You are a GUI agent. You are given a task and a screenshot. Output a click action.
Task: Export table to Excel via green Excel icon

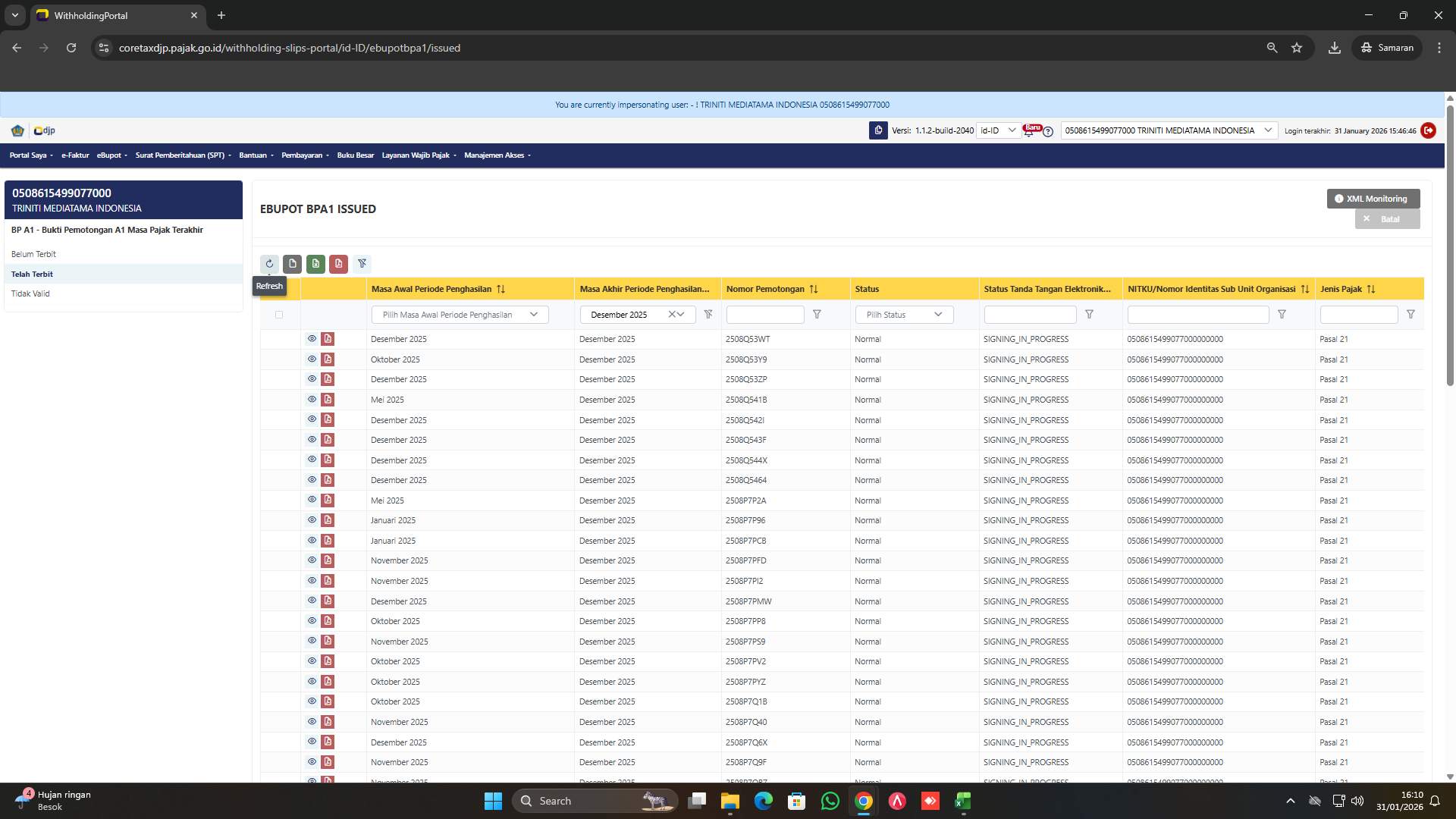pyautogui.click(x=316, y=264)
